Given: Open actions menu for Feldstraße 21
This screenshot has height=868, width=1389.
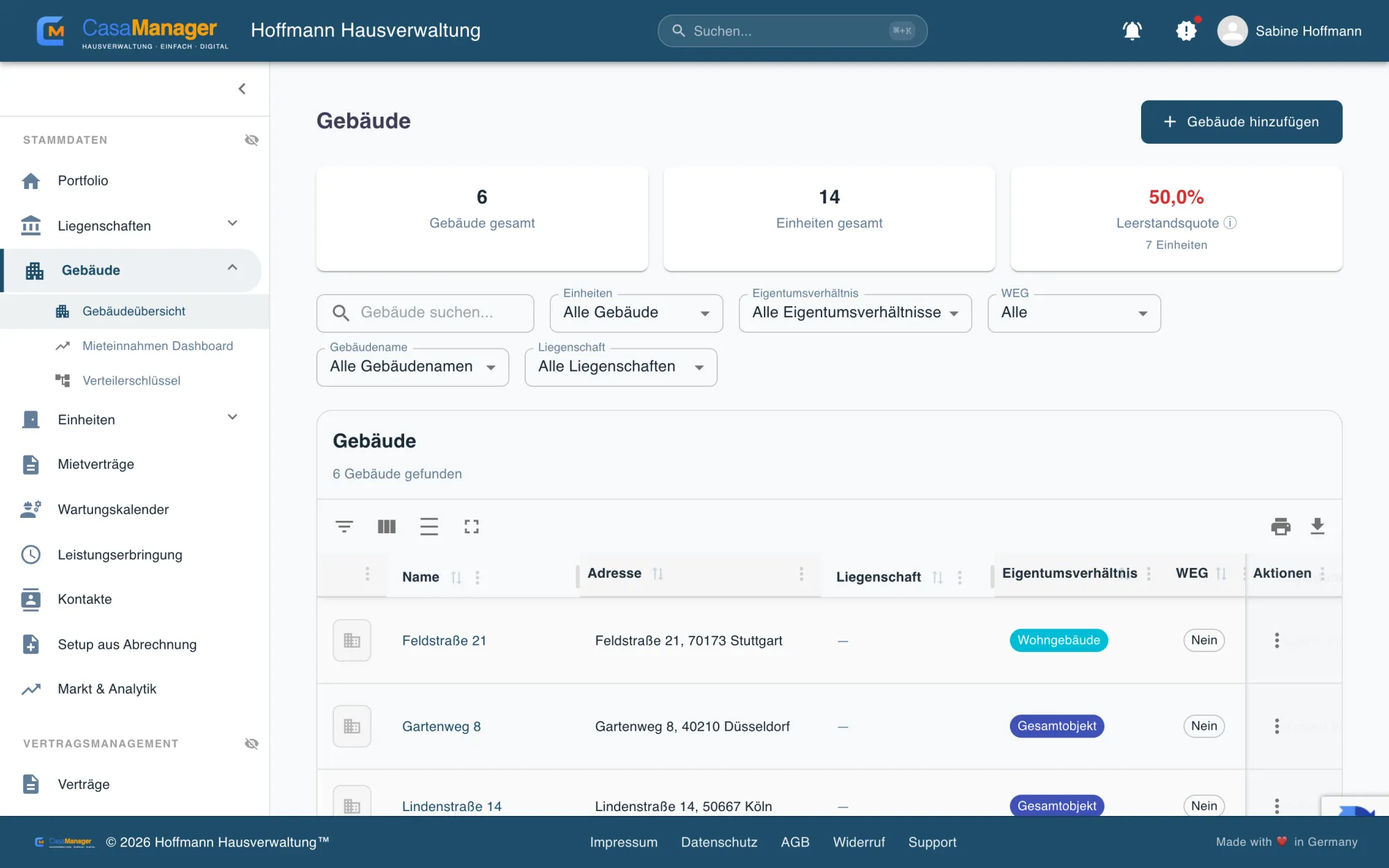Looking at the screenshot, I should (x=1276, y=640).
